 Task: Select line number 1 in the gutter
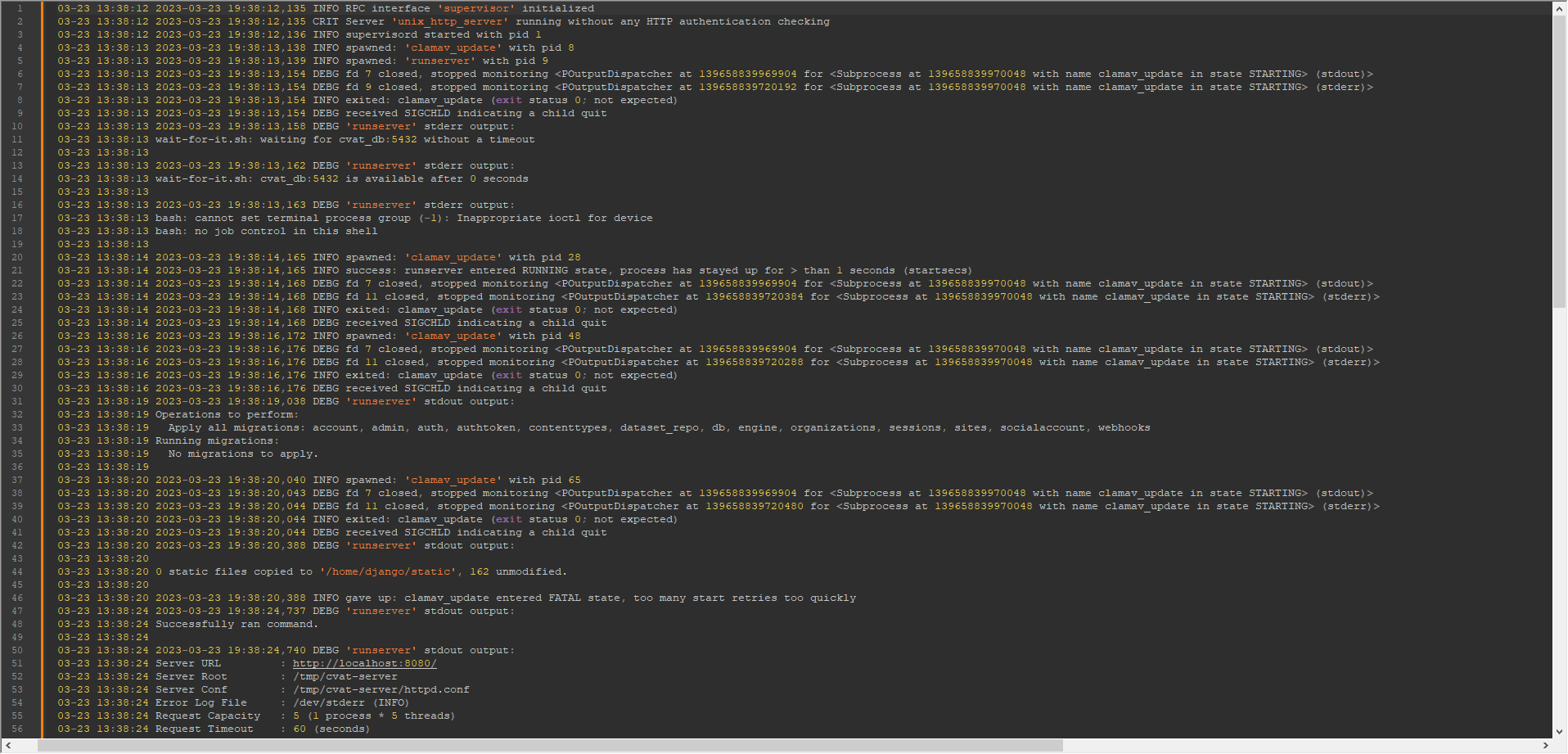pyautogui.click(x=20, y=7)
